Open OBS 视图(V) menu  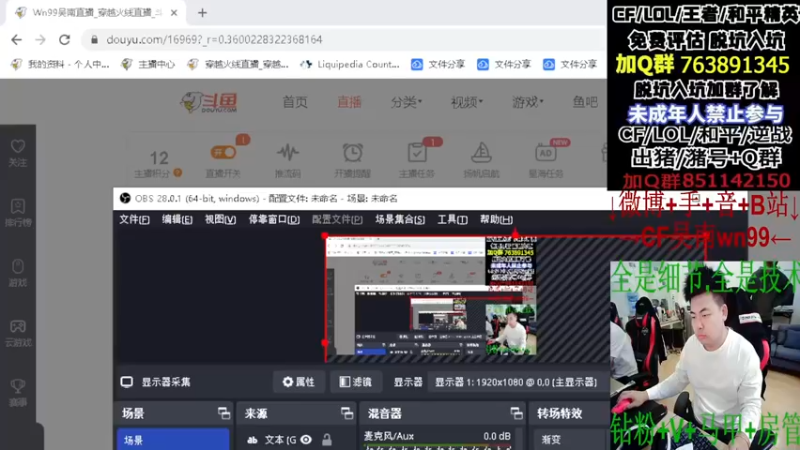click(220, 219)
